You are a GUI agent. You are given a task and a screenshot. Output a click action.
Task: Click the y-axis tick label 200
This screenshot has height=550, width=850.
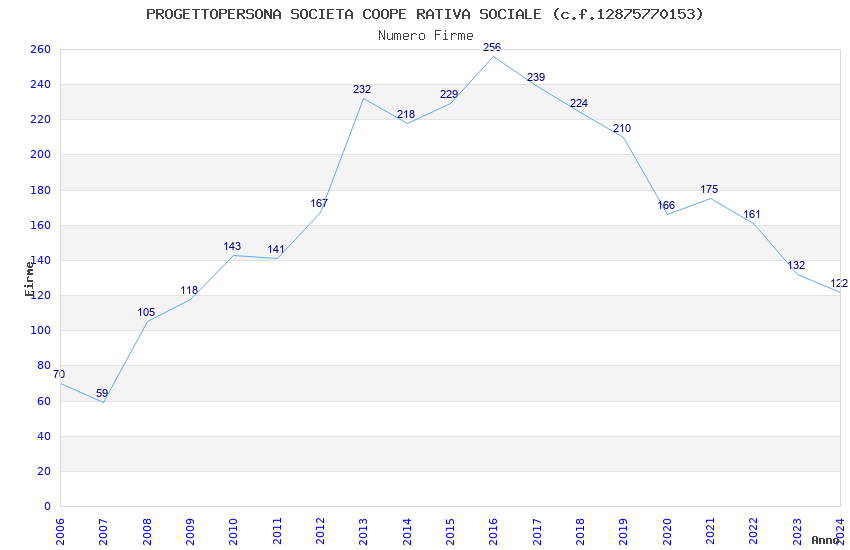coord(40,154)
